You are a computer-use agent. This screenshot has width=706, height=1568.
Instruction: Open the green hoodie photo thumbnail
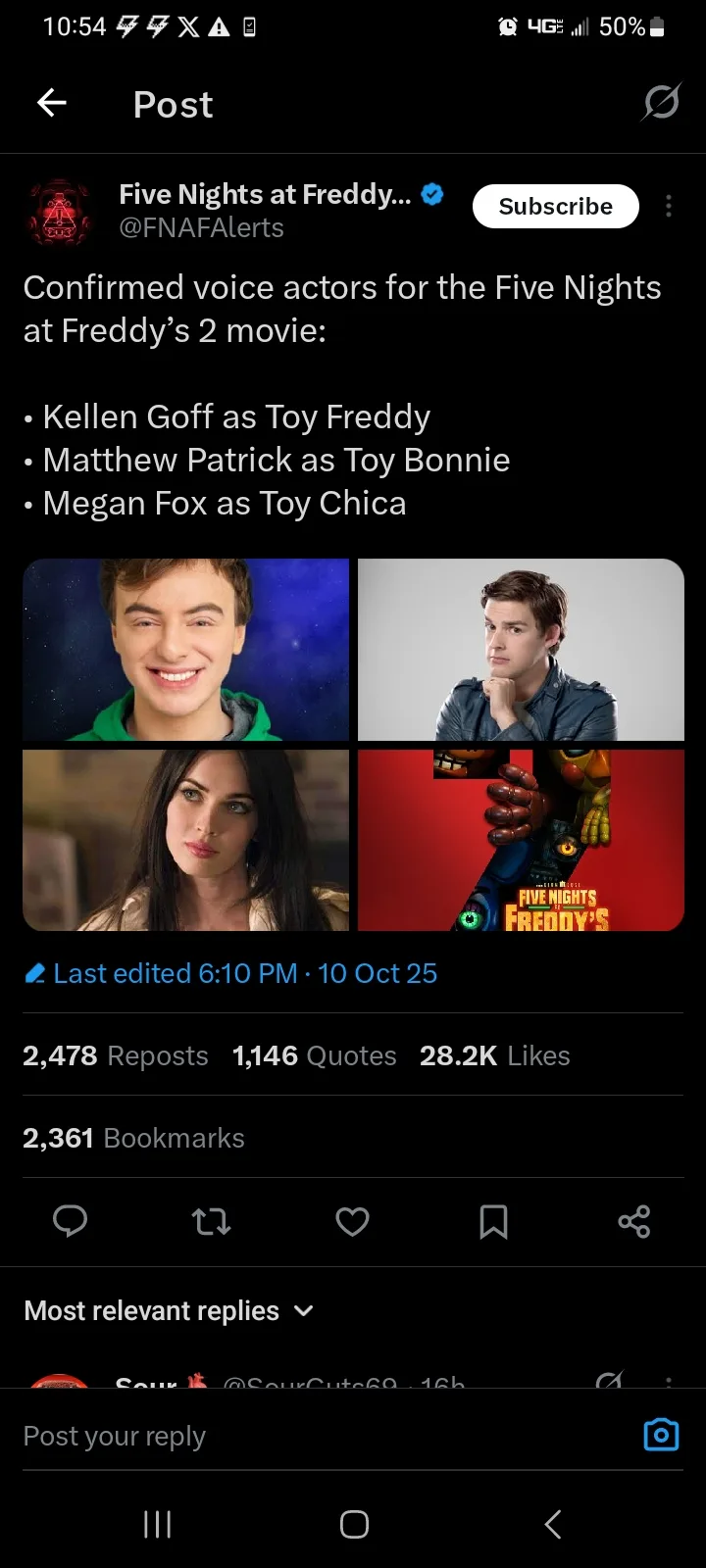click(186, 649)
